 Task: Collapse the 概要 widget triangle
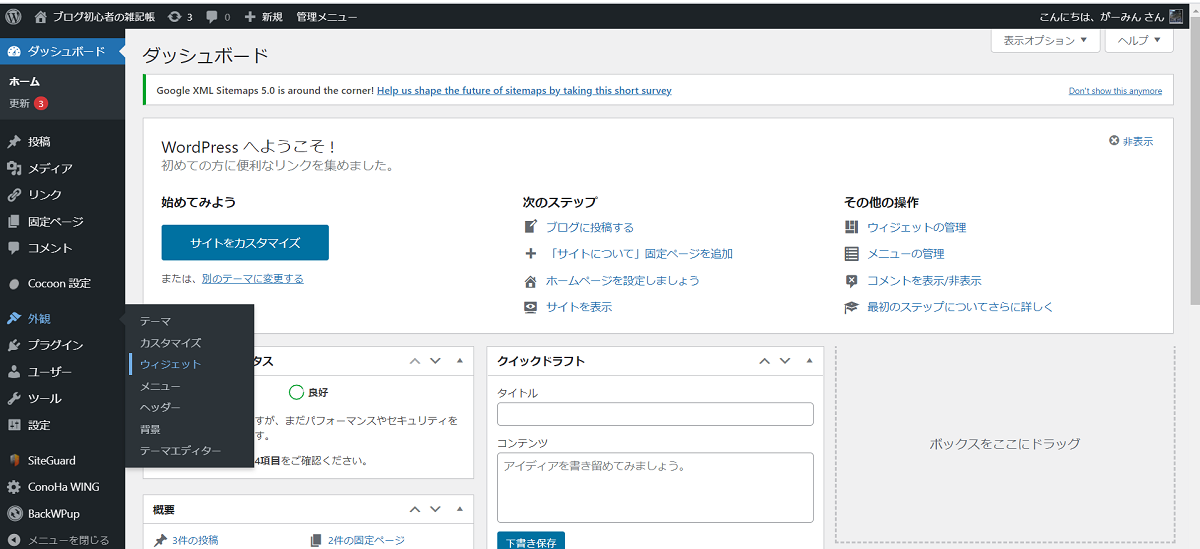[x=459, y=509]
